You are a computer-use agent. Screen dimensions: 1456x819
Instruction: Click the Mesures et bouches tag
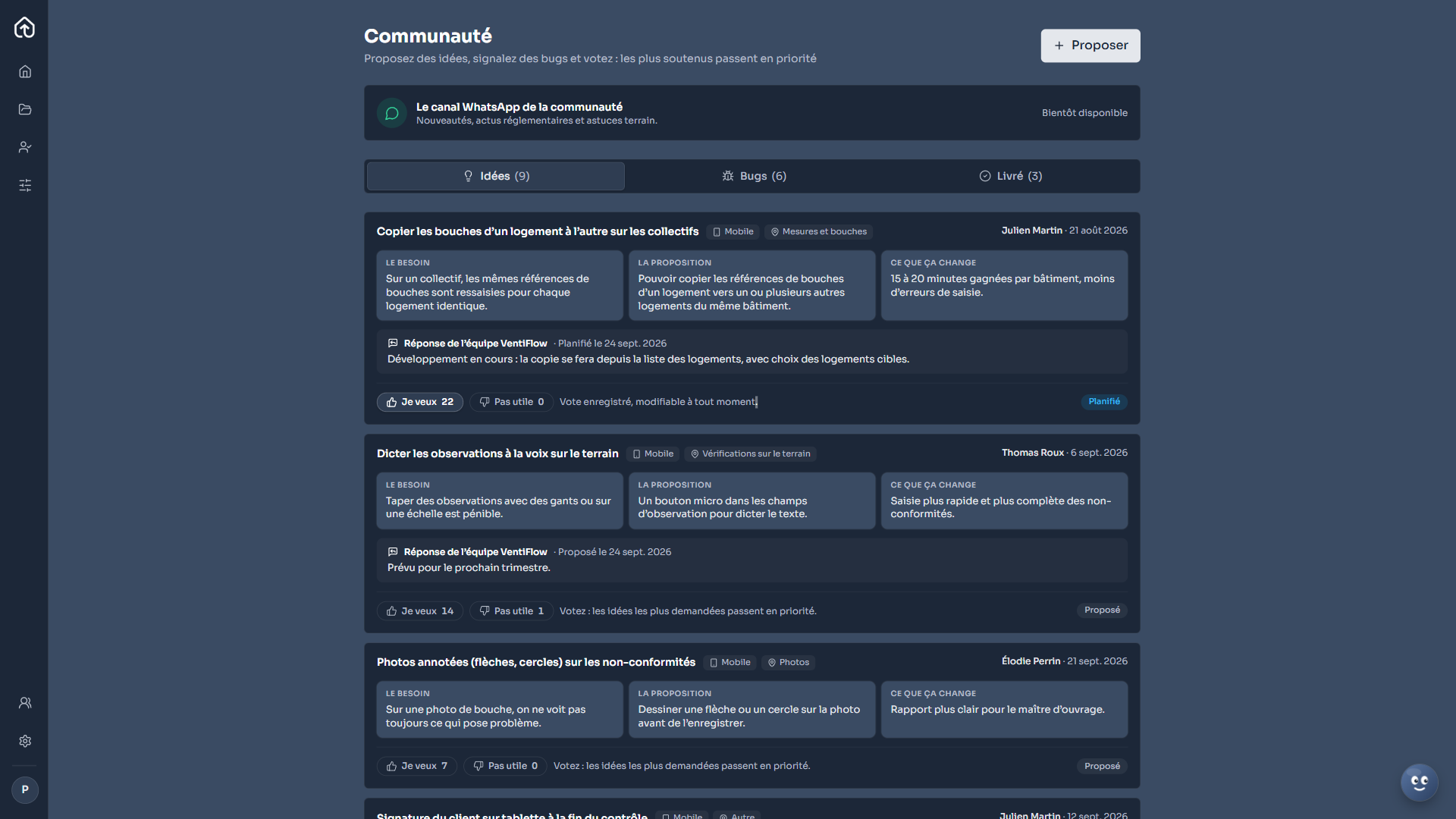819,232
